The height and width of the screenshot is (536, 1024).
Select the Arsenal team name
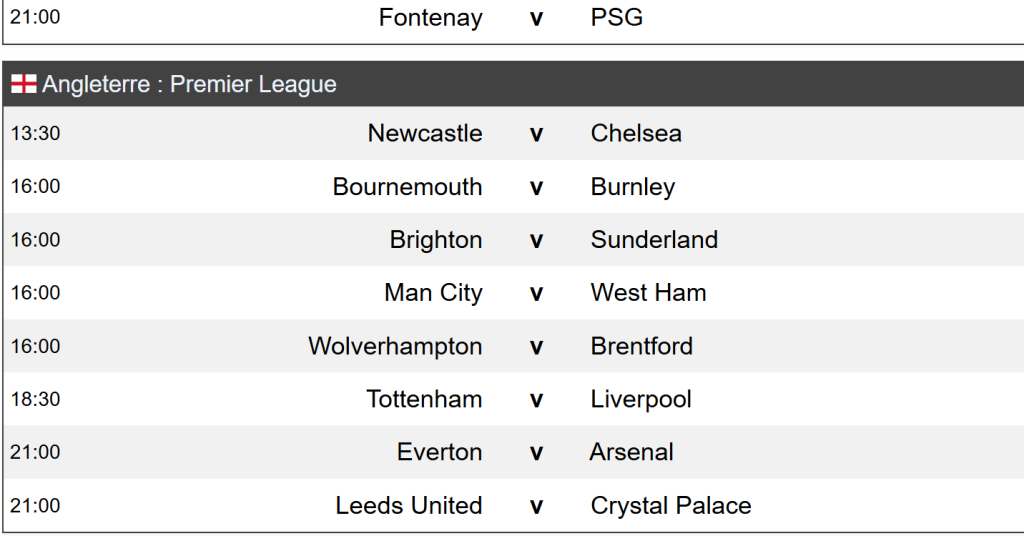(631, 452)
